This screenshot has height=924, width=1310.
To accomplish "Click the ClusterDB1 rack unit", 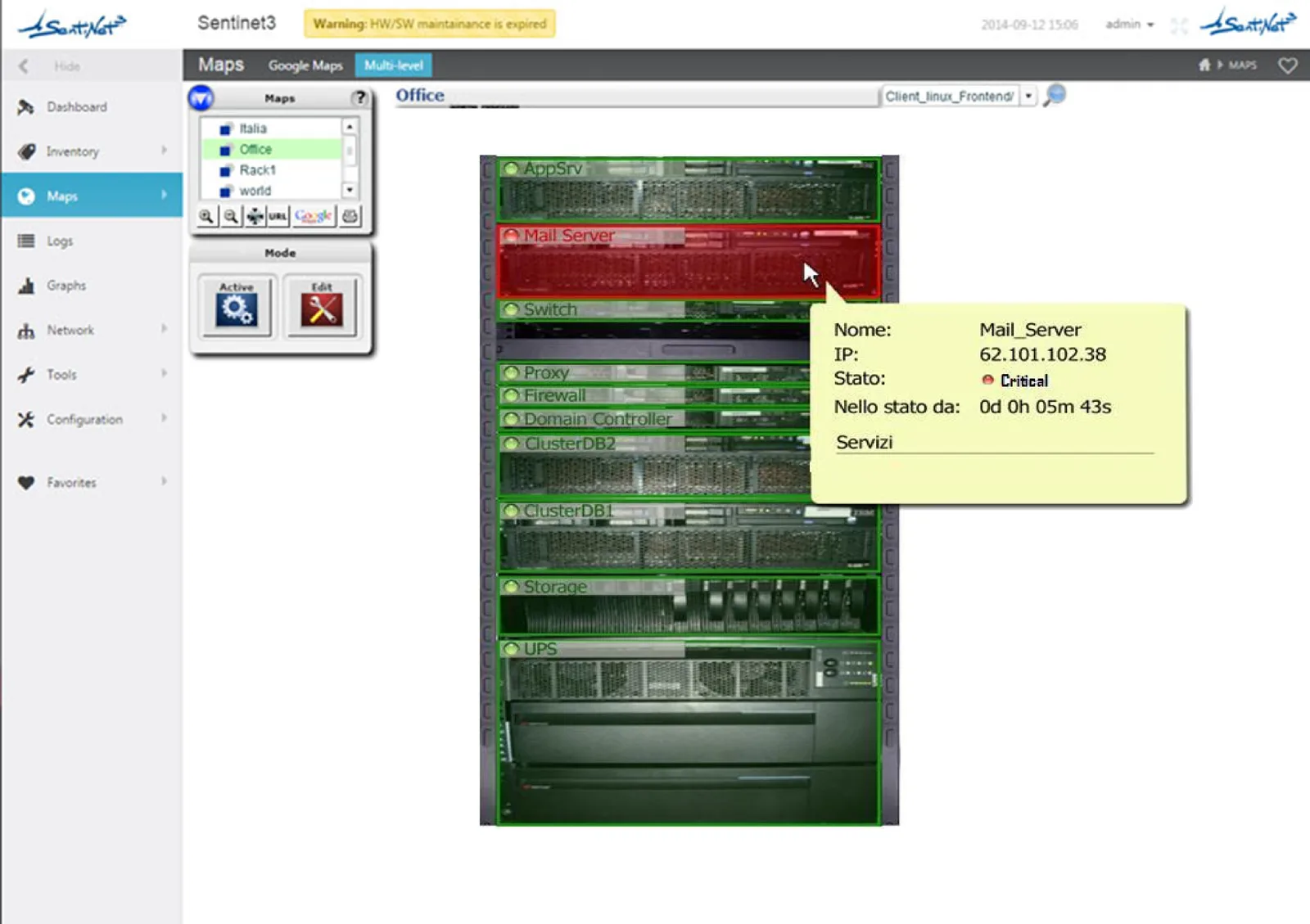I will click(688, 536).
